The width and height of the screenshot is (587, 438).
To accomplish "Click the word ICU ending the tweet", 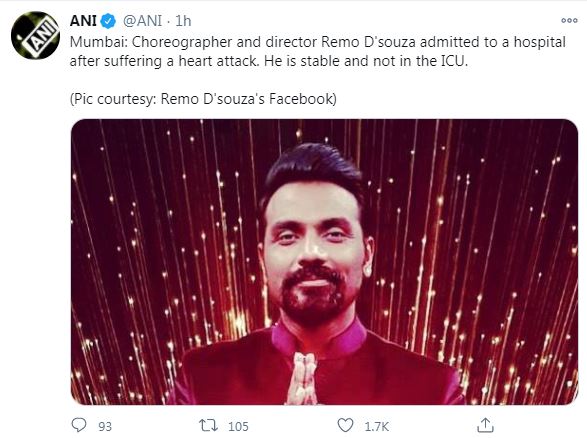I will click(x=452, y=61).
